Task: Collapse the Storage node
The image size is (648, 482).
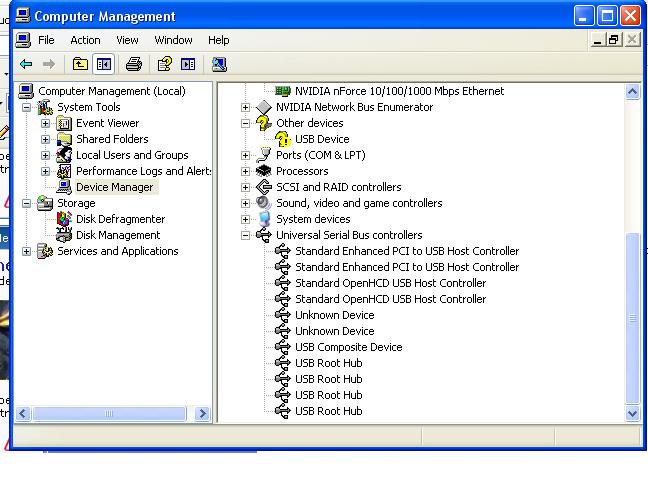Action: (x=26, y=203)
